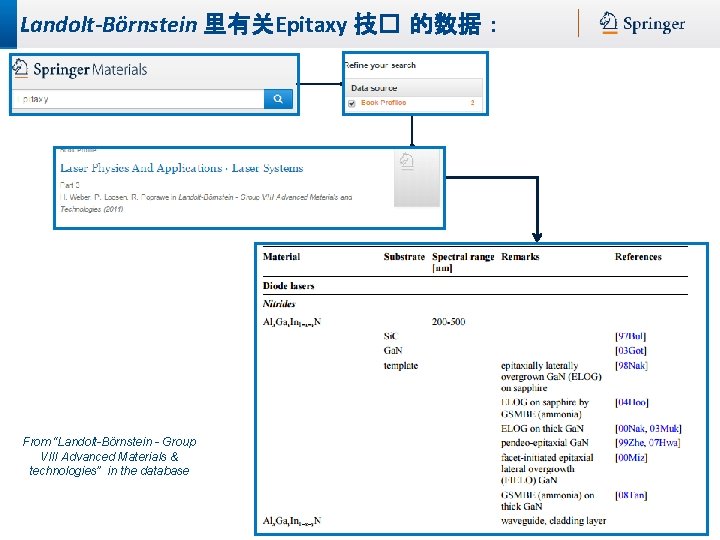Image resolution: width=720 pixels, height=540 pixels.
Task: Click the italic Landolt-Börnstein Group VIII caption
Action: pyautogui.click(x=109, y=456)
